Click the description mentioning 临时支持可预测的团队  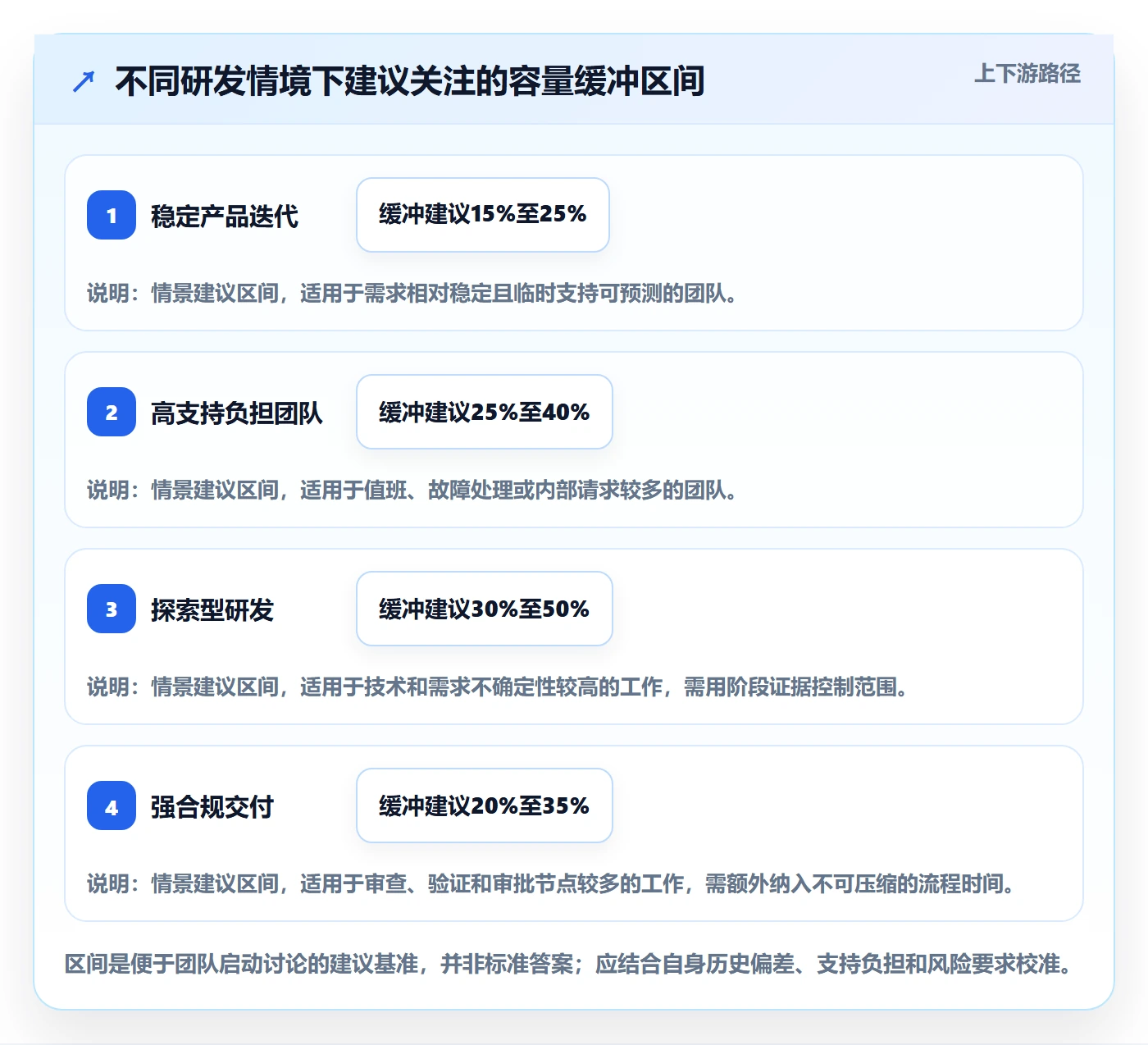click(412, 293)
